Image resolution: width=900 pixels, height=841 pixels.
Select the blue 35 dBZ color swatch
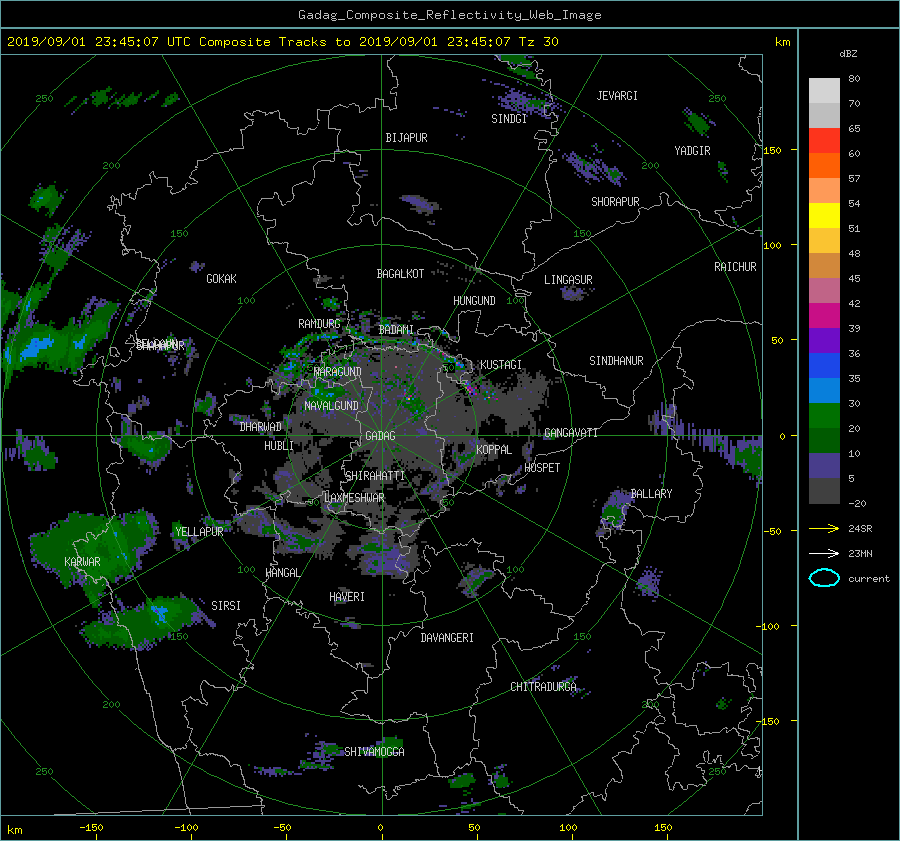824,366
